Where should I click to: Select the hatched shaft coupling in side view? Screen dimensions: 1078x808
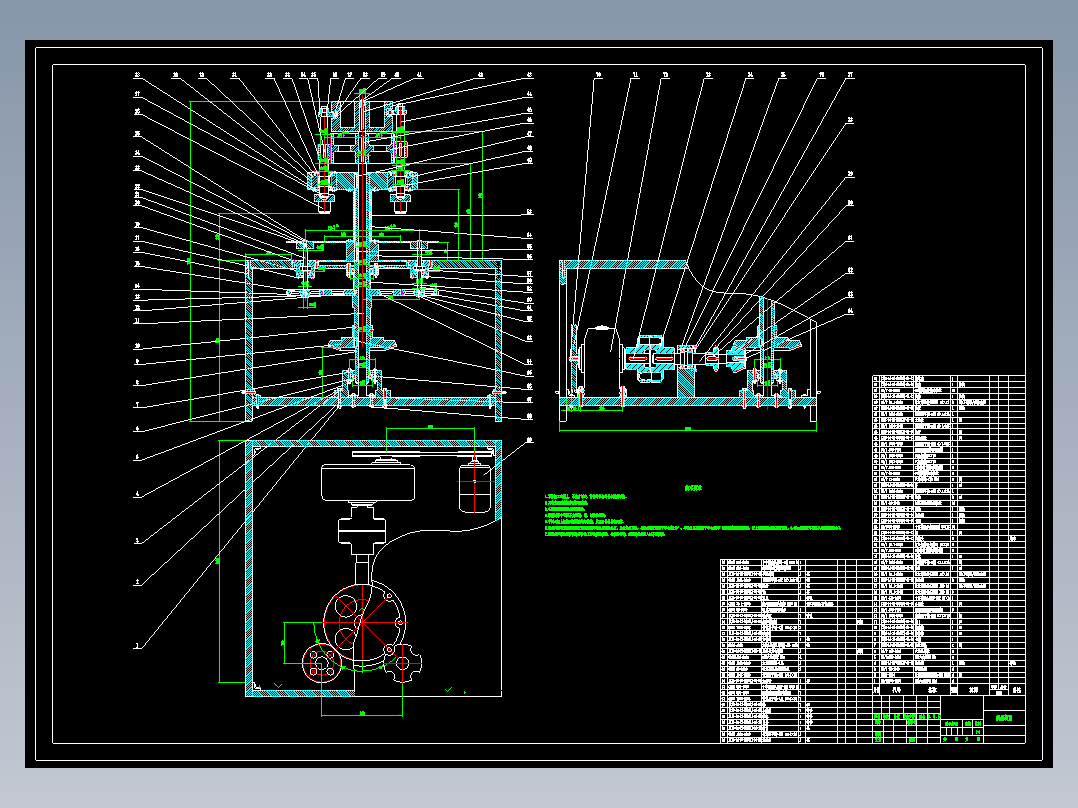pyautogui.click(x=652, y=358)
